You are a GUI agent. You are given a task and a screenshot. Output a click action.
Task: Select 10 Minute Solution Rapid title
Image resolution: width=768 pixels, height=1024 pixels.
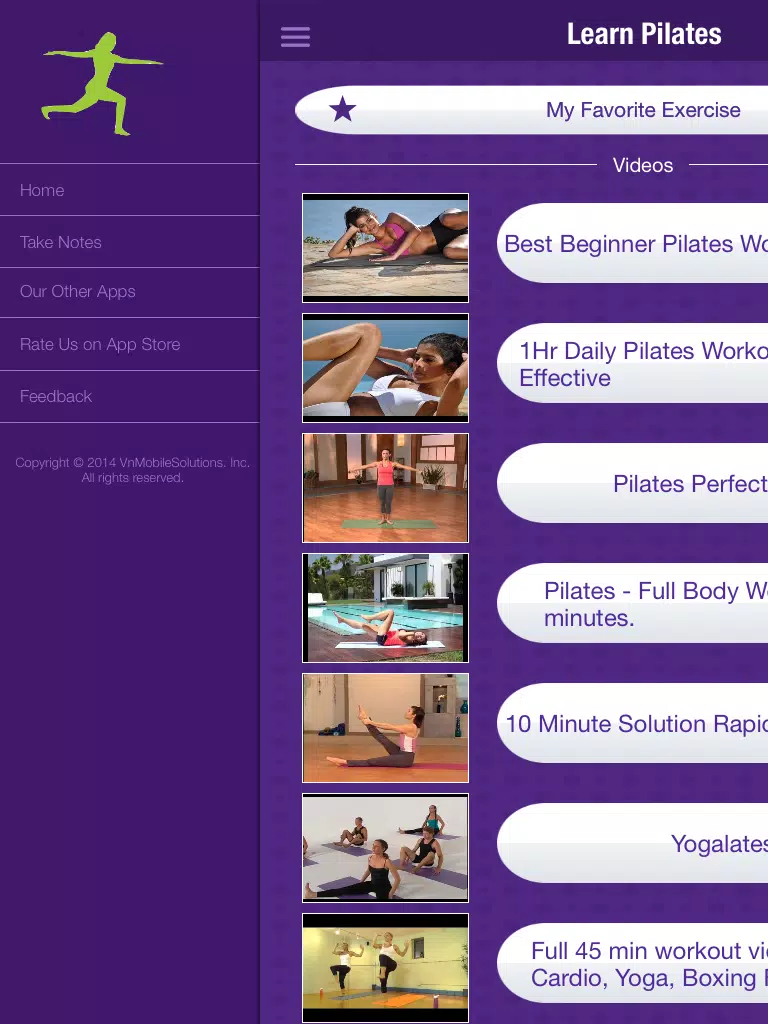[632, 724]
